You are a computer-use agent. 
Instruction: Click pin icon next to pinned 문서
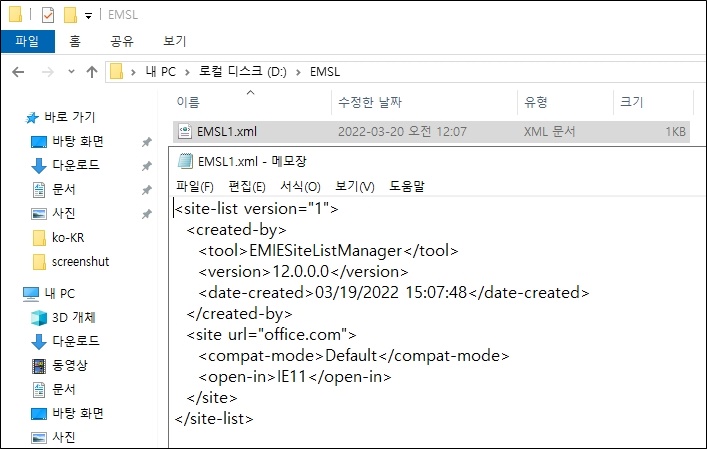pos(147,190)
